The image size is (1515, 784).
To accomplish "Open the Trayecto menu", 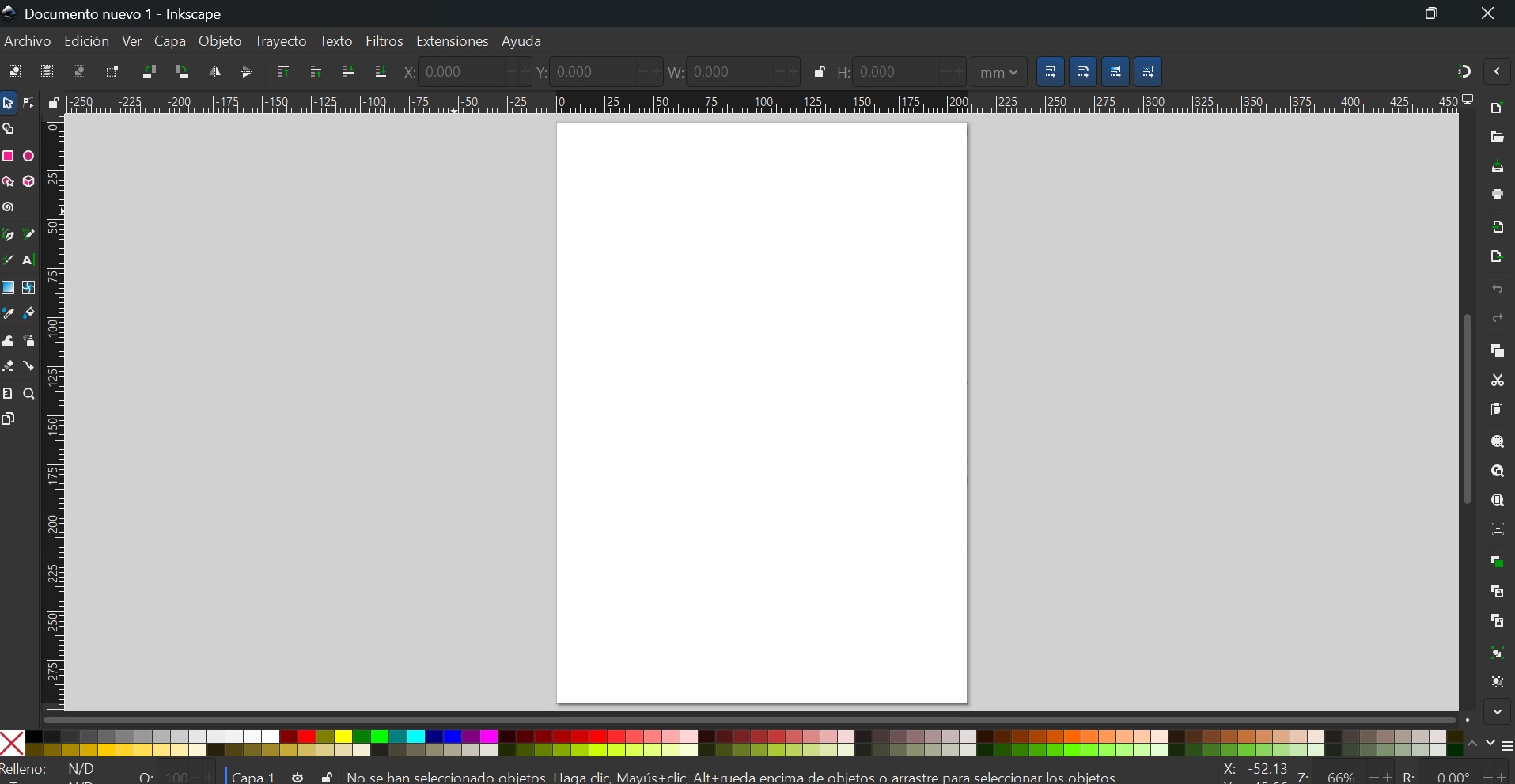I will point(281,41).
